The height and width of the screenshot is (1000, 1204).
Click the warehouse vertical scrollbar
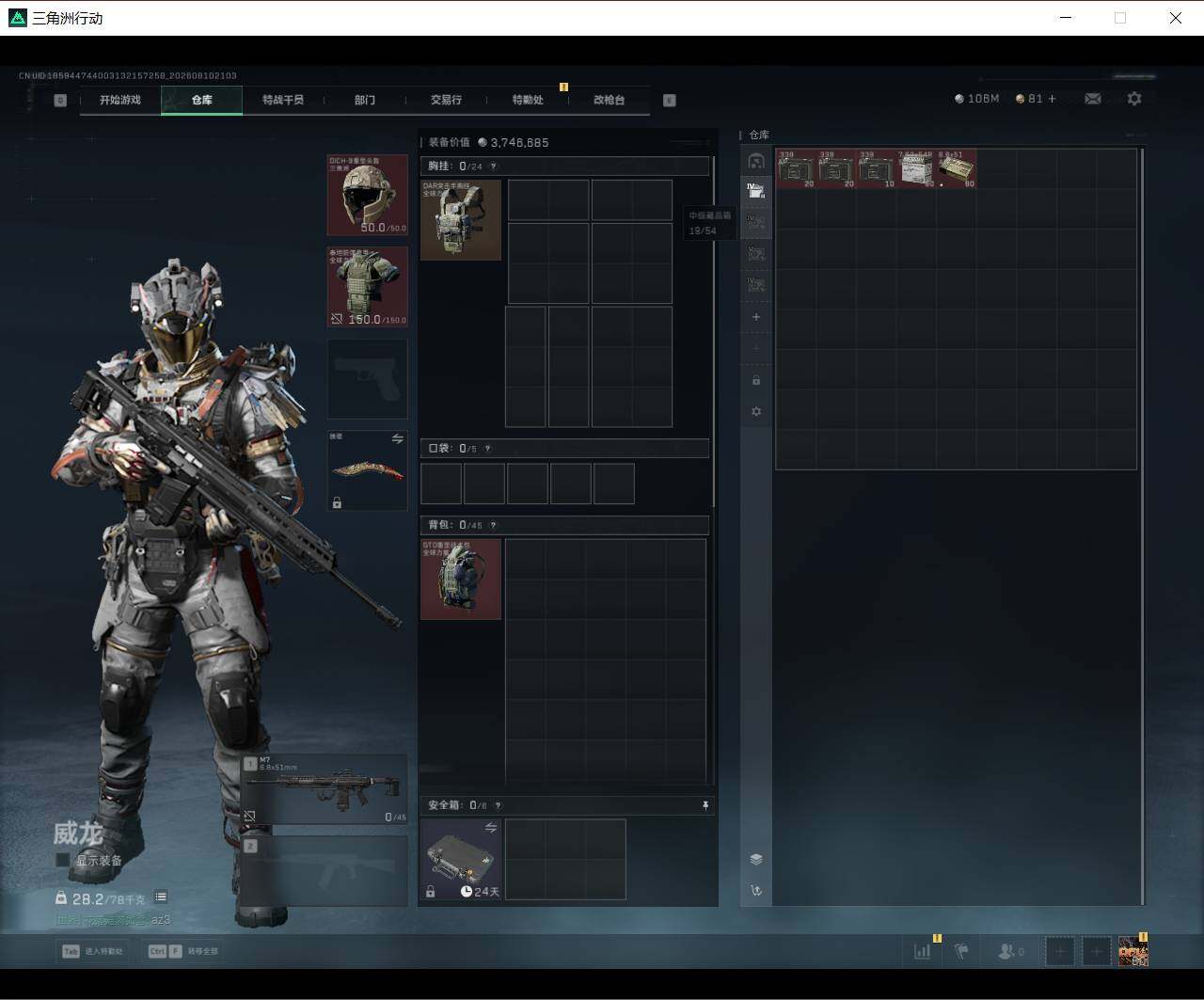1143,525
